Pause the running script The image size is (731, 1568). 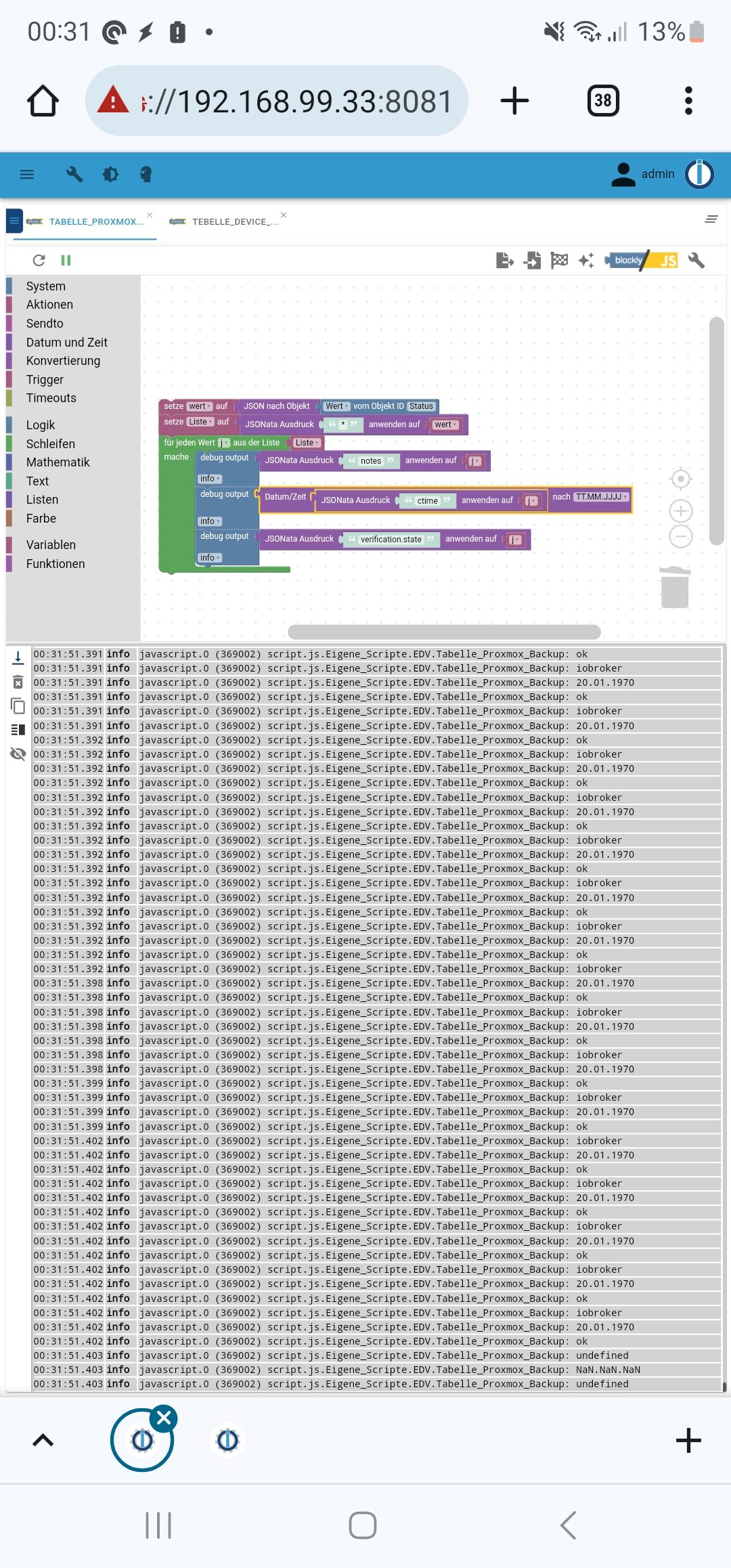tap(66, 260)
